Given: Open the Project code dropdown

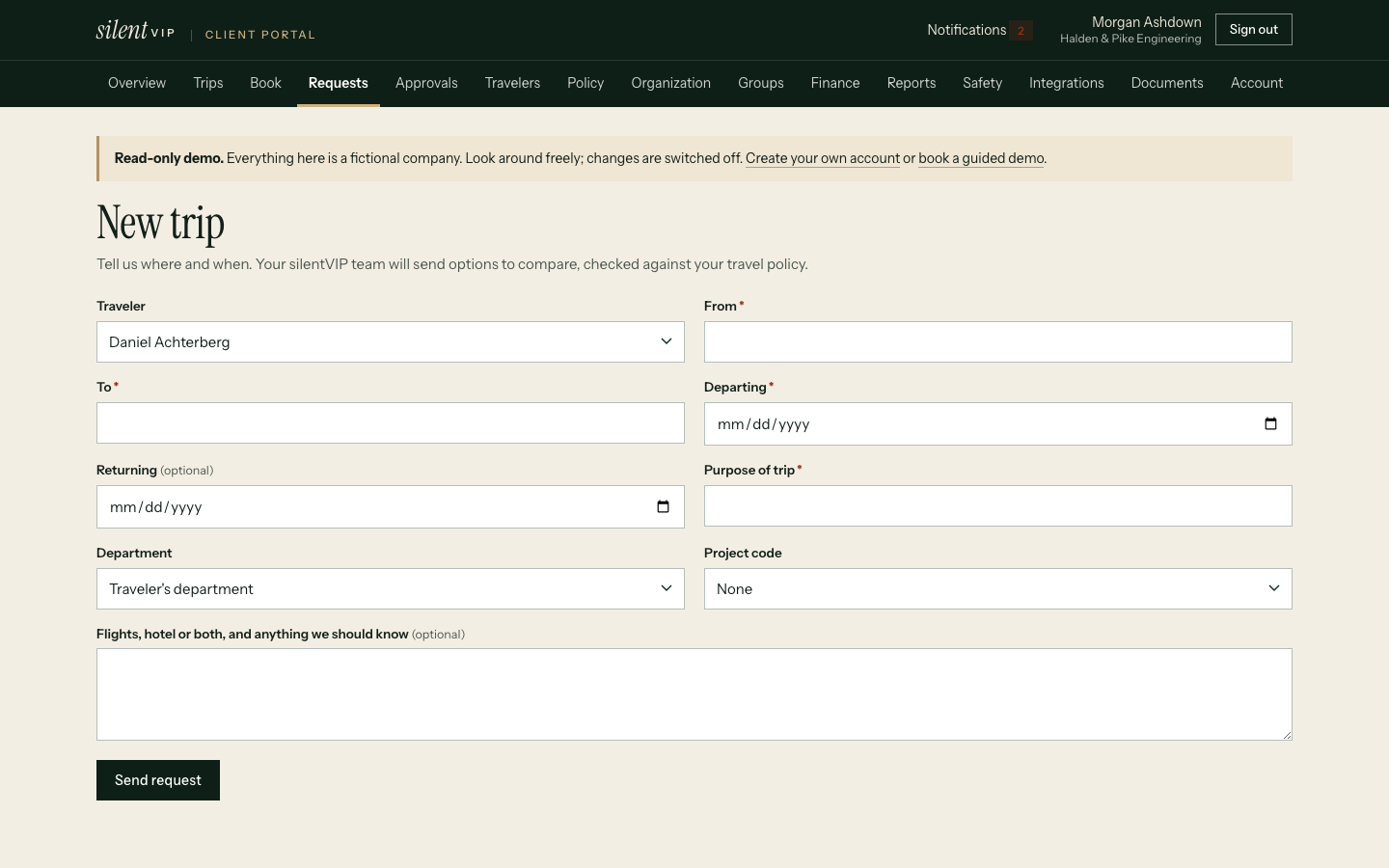Looking at the screenshot, I should (x=998, y=589).
